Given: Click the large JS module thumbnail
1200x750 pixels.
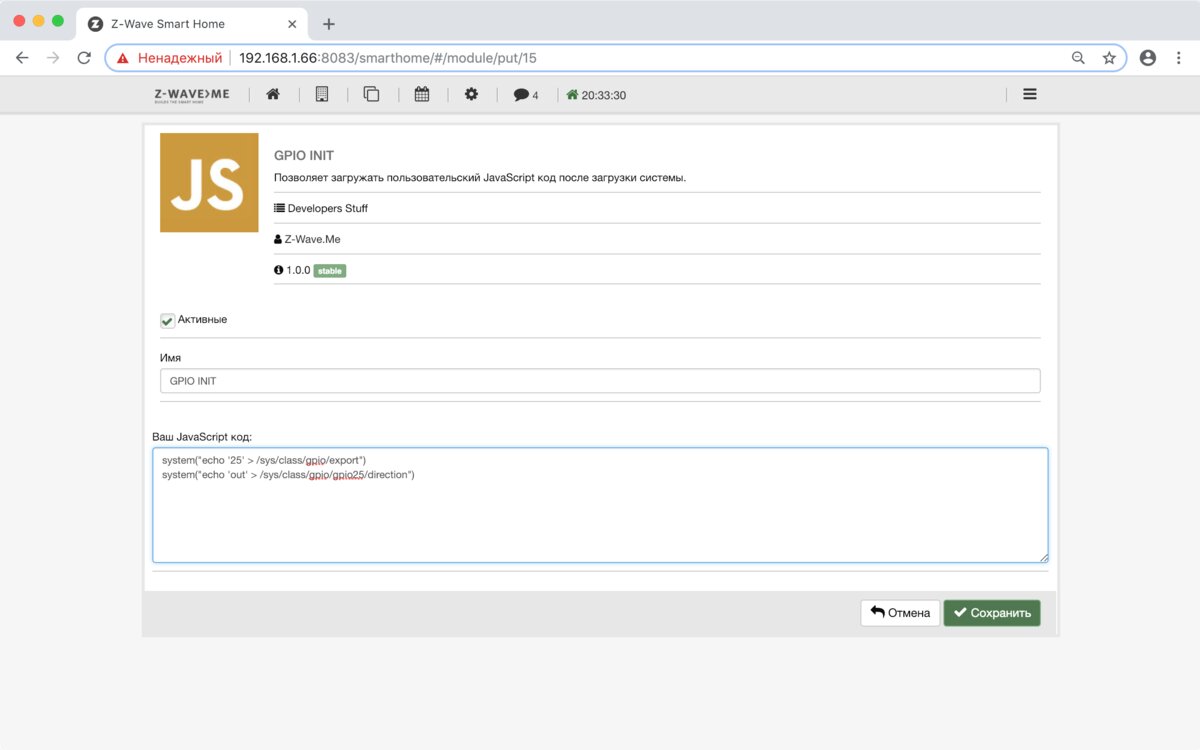Looking at the screenshot, I should (209, 183).
